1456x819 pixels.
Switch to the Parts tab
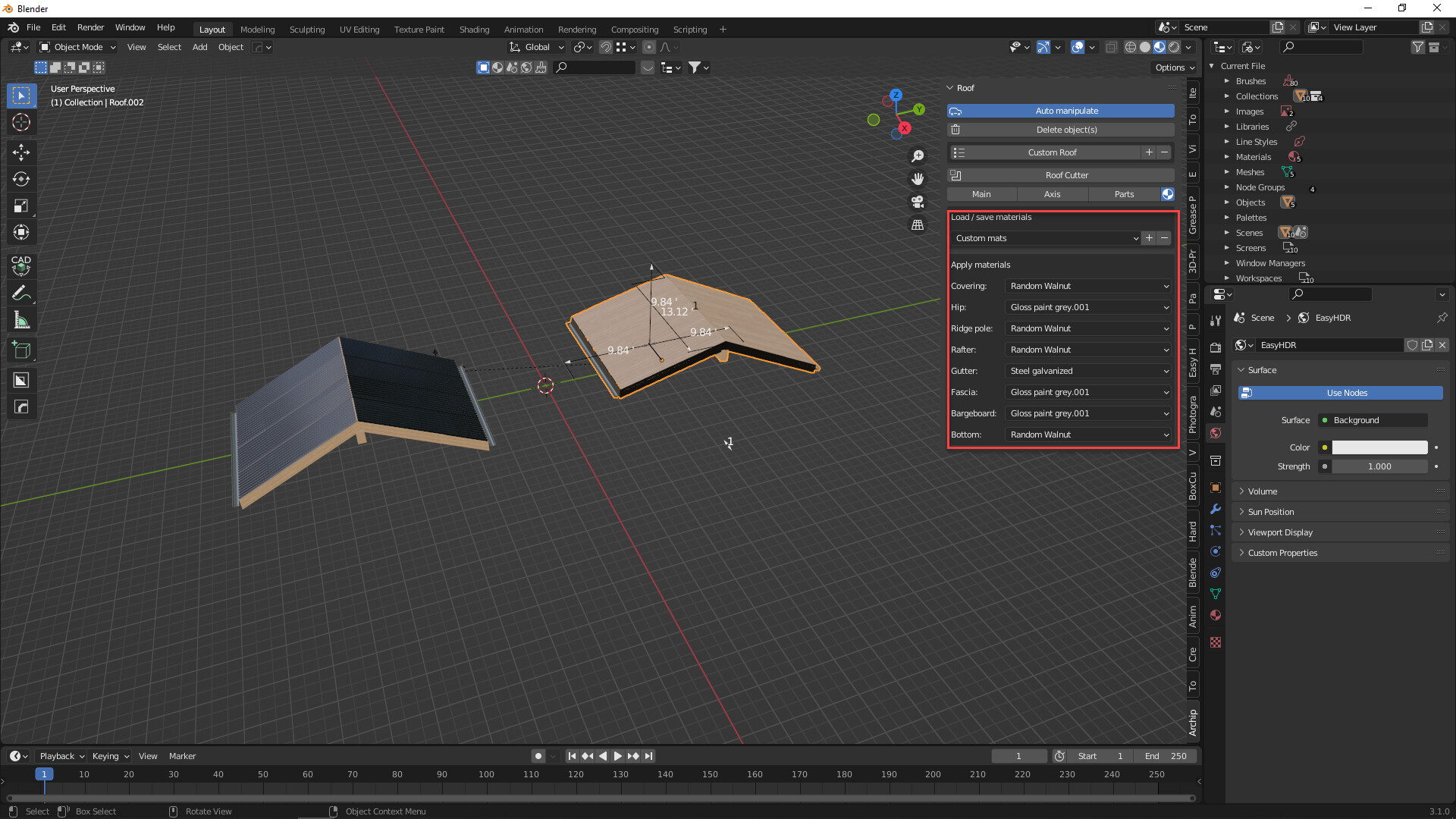1124,194
